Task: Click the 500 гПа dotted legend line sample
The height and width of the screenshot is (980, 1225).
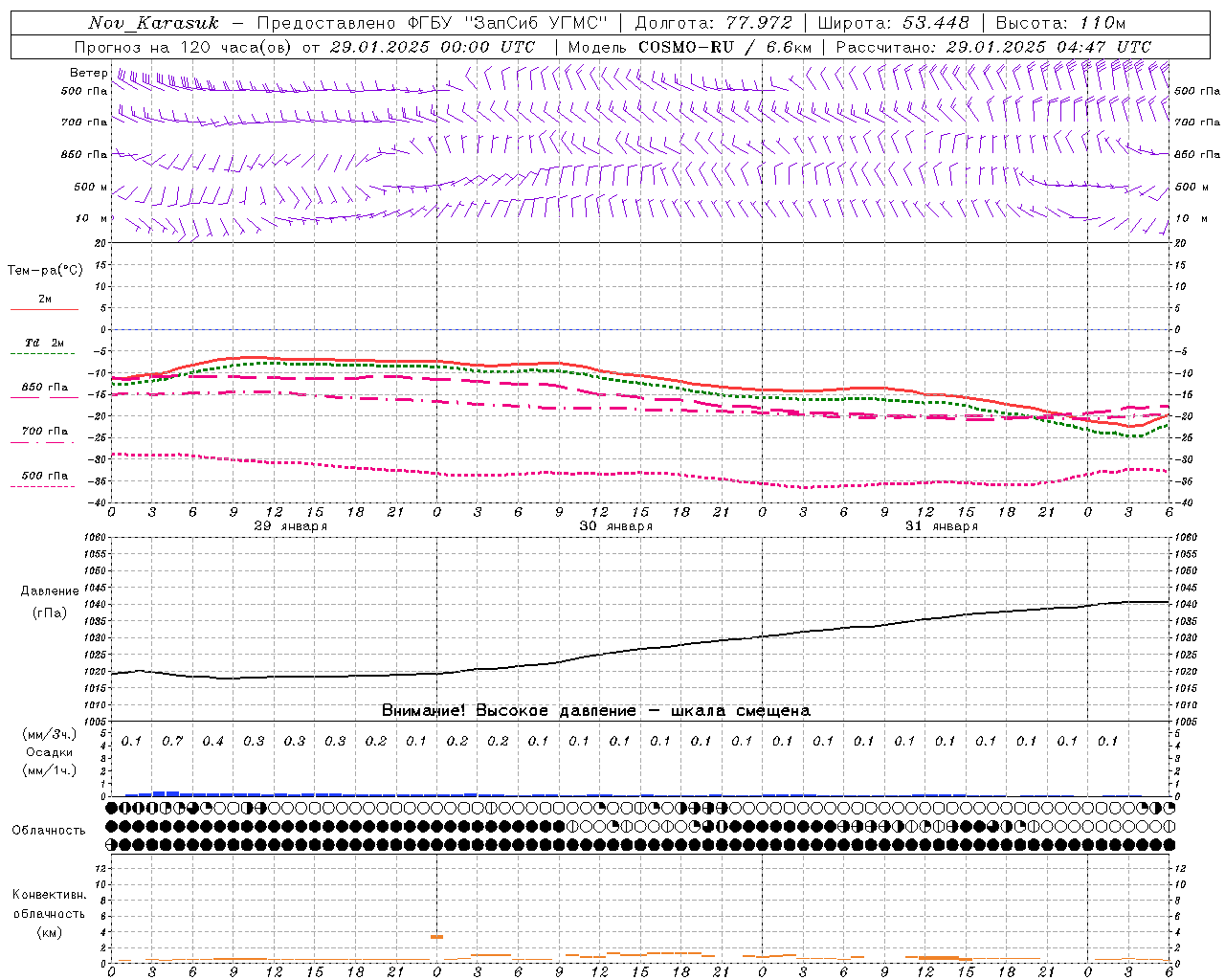Action: click(44, 486)
